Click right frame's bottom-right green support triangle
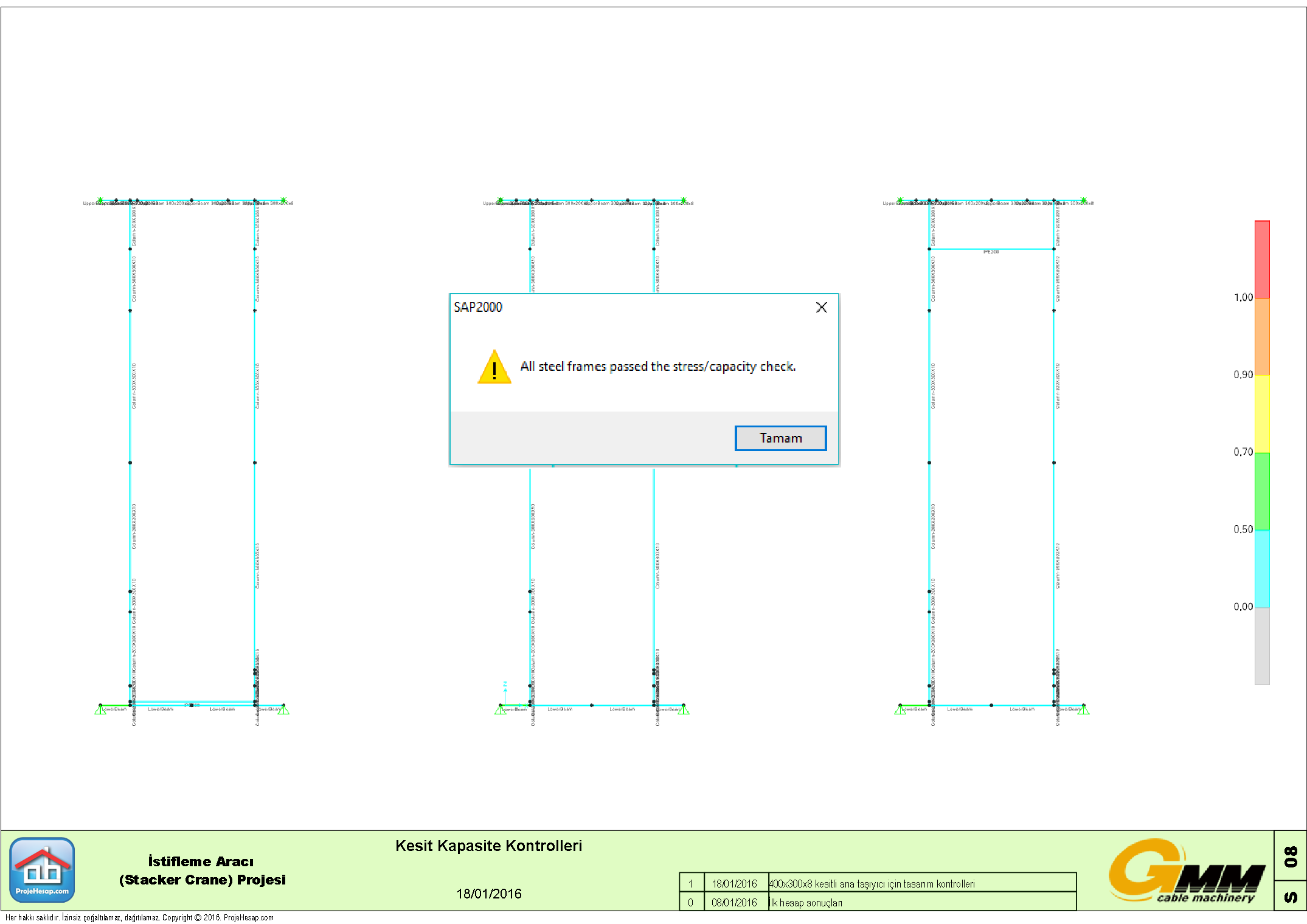Screen dimensions: 1307x924 1083,709
